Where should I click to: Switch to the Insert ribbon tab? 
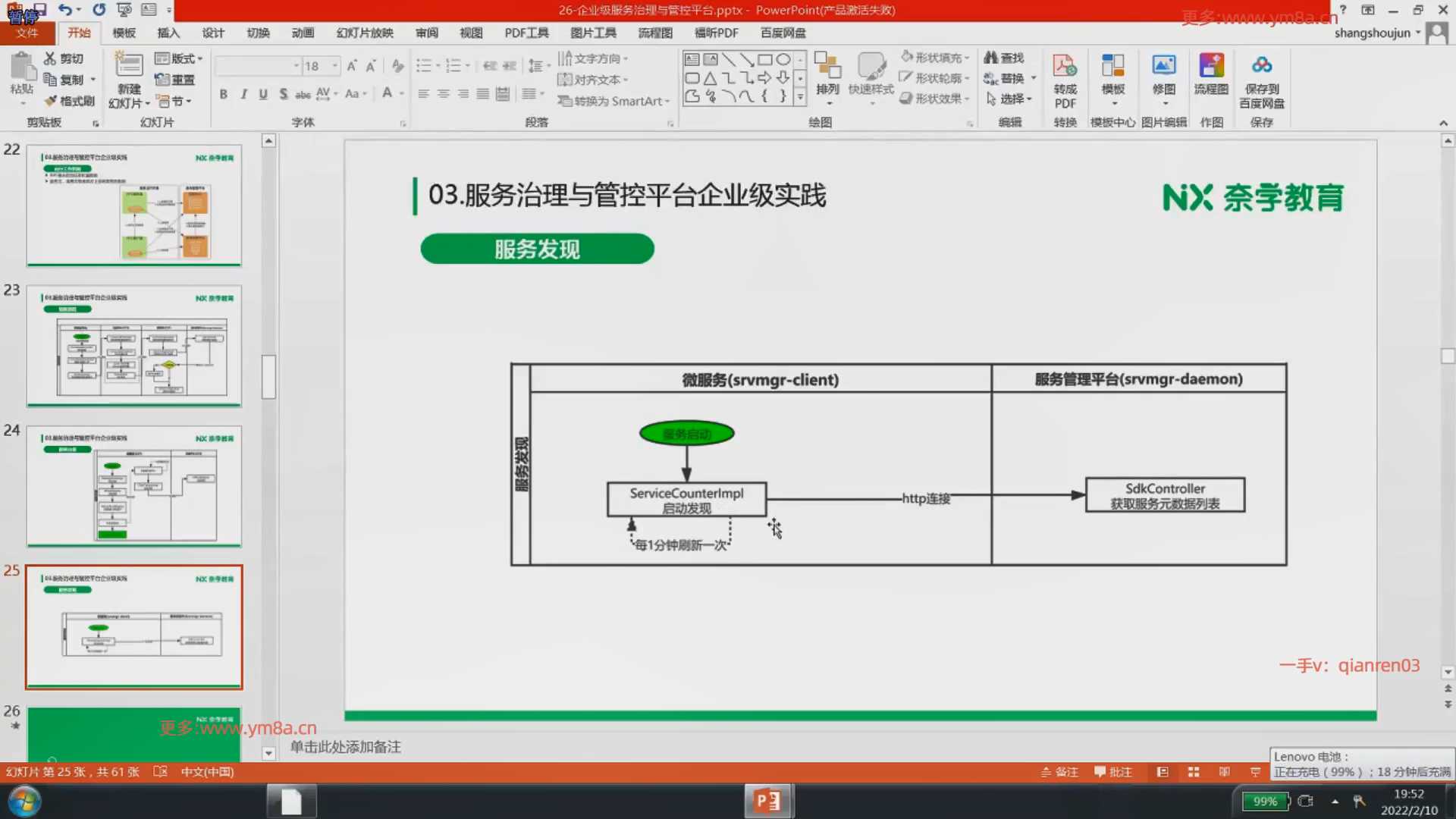168,33
